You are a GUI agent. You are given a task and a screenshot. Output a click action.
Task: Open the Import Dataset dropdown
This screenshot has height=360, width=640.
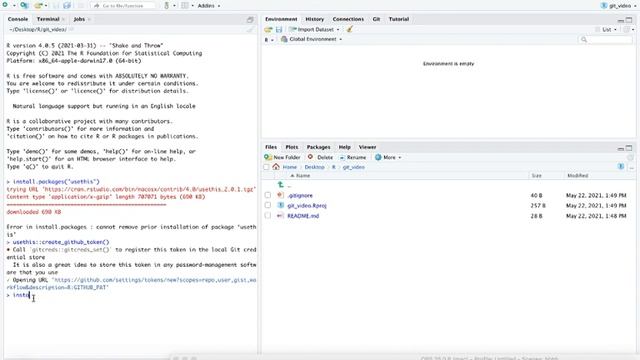pyautogui.click(x=314, y=29)
